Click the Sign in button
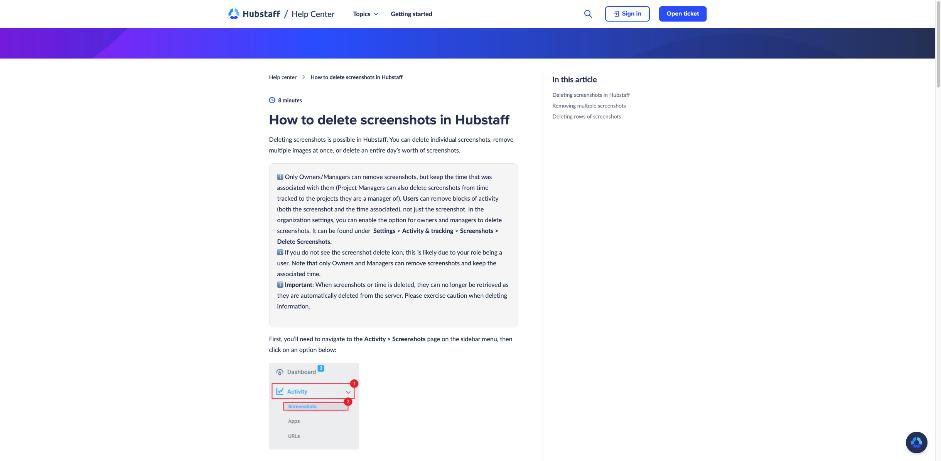941x461 pixels. 627,14
